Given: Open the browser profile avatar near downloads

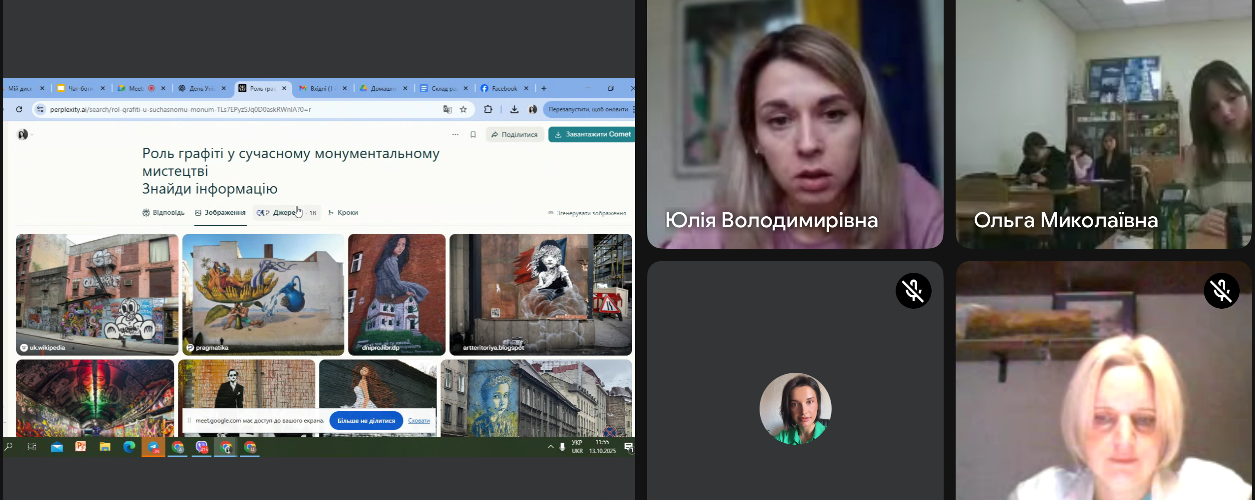Looking at the screenshot, I should pos(533,109).
